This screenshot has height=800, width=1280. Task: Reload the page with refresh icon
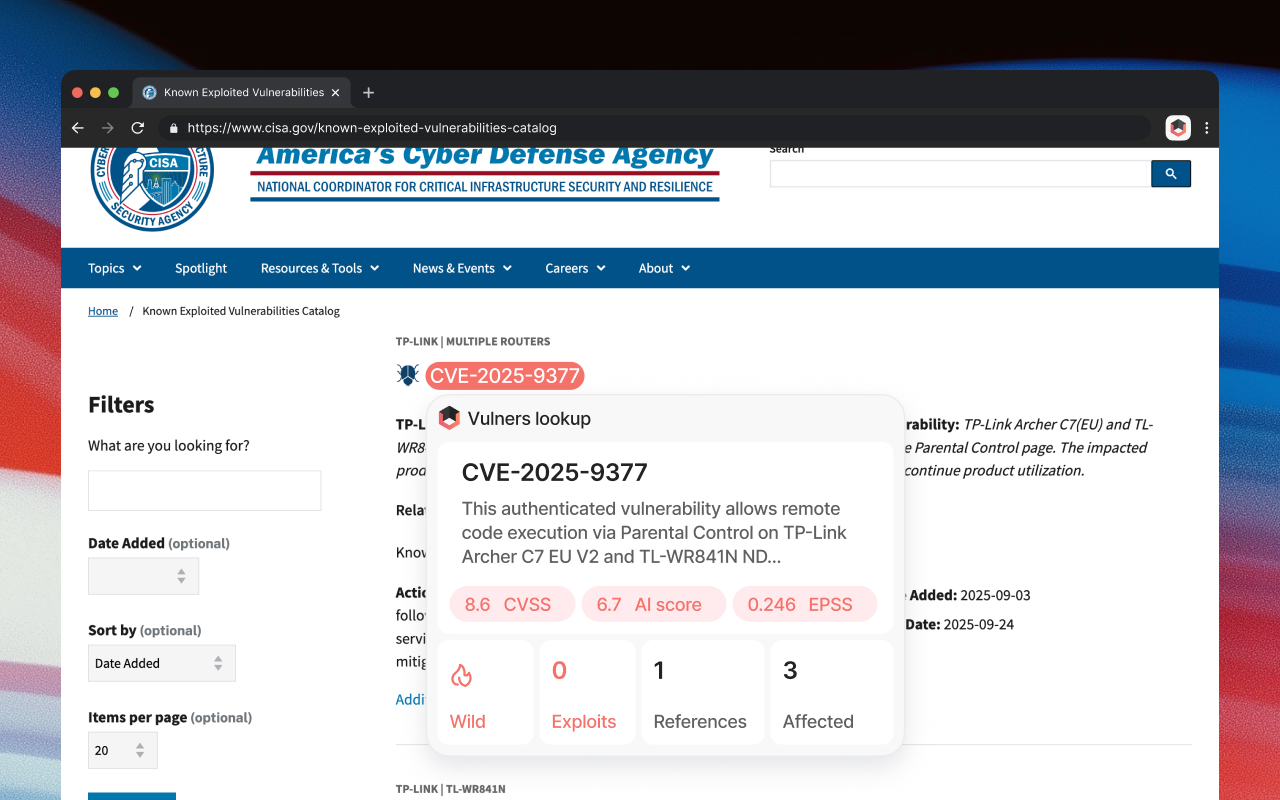[x=138, y=128]
